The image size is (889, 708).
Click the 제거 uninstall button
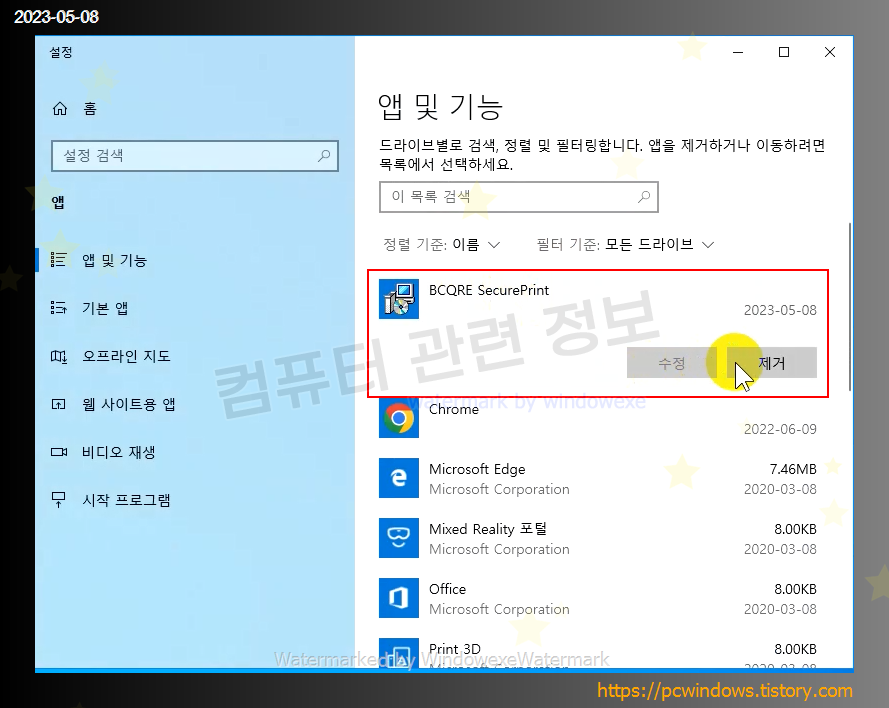772,363
